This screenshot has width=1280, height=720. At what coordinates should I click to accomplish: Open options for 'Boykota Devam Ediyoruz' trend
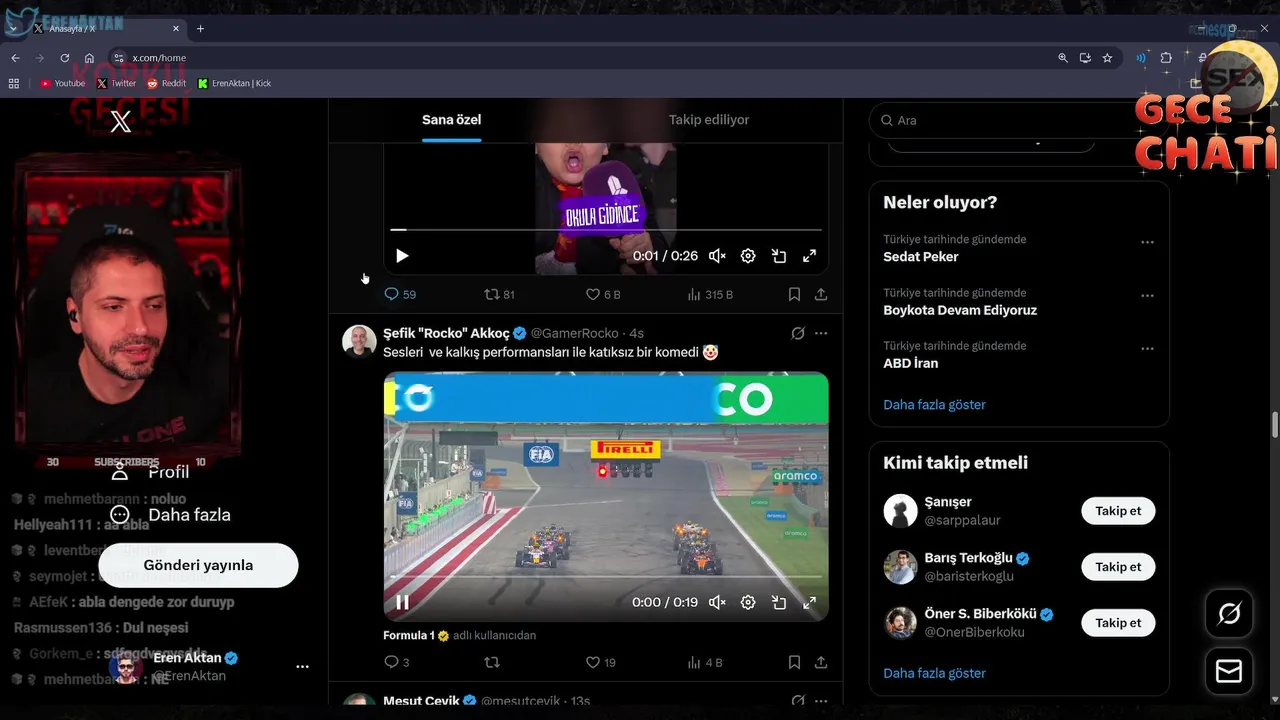pos(1147,296)
